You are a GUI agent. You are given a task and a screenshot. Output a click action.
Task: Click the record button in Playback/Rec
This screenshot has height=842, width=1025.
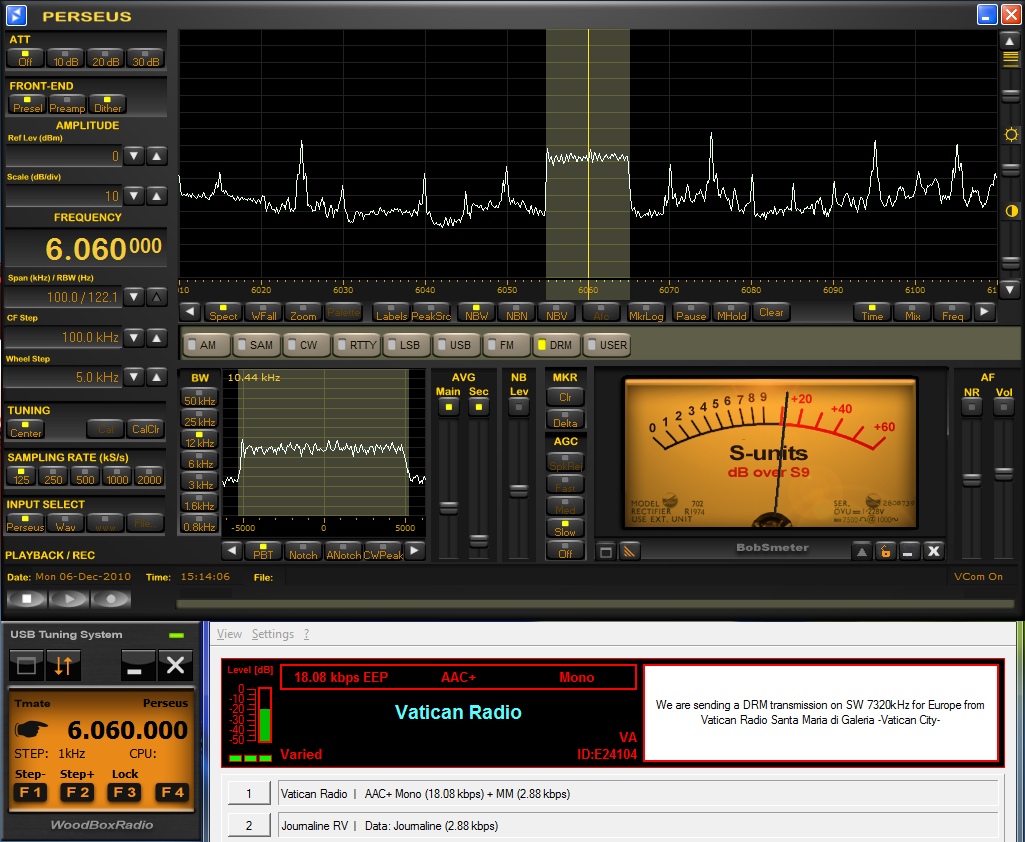click(x=111, y=599)
